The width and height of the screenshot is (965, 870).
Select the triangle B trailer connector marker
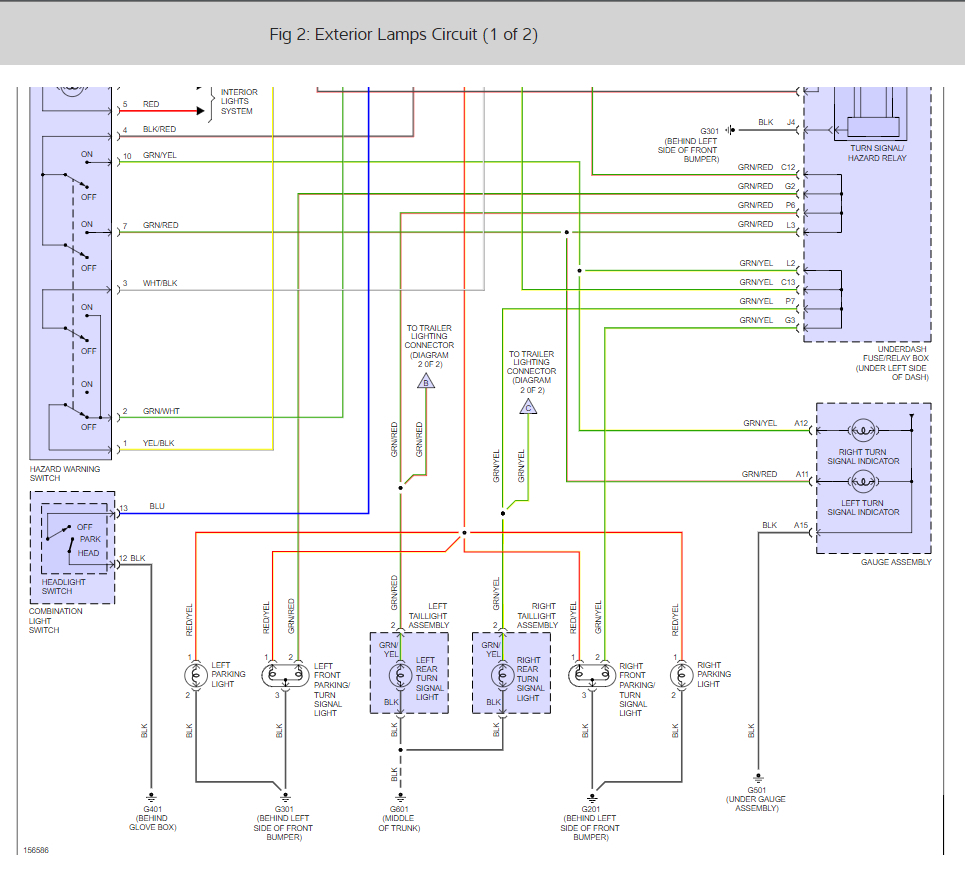(x=426, y=382)
